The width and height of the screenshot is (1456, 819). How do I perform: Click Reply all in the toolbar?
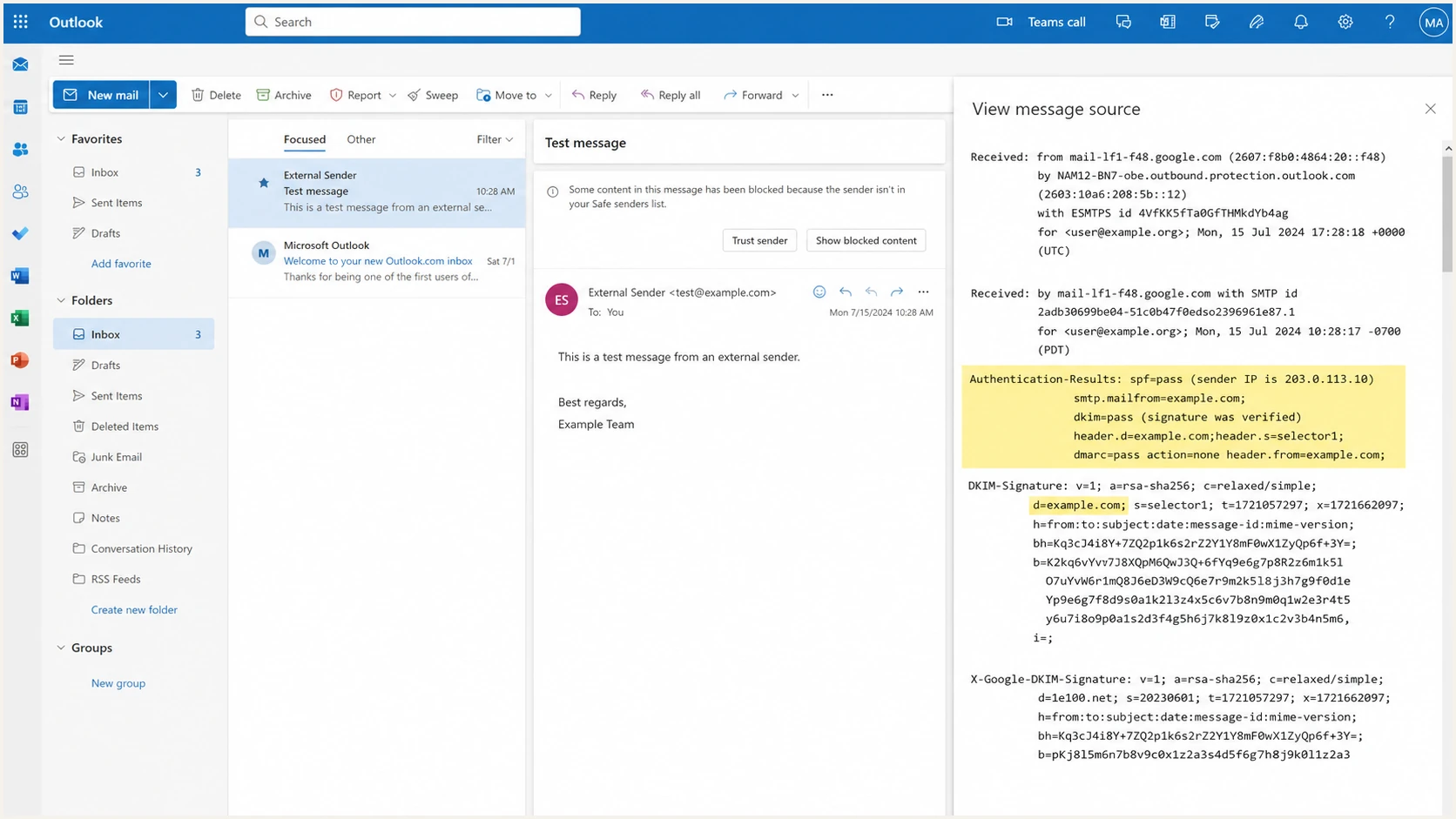tap(671, 95)
